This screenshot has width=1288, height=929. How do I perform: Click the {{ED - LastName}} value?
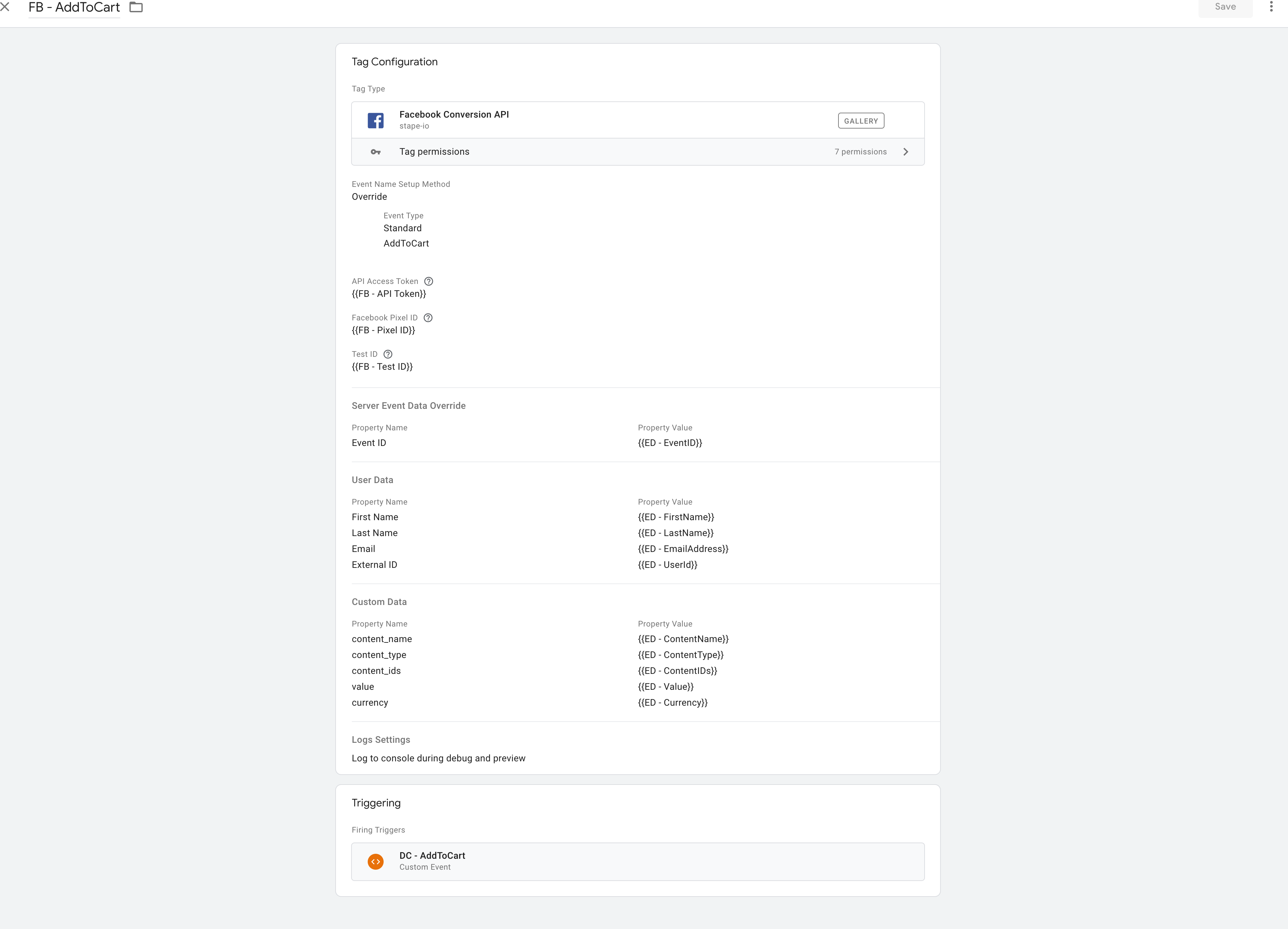[675, 533]
